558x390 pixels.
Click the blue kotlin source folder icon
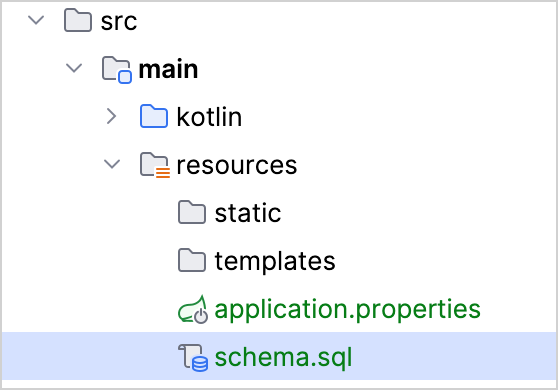(154, 116)
